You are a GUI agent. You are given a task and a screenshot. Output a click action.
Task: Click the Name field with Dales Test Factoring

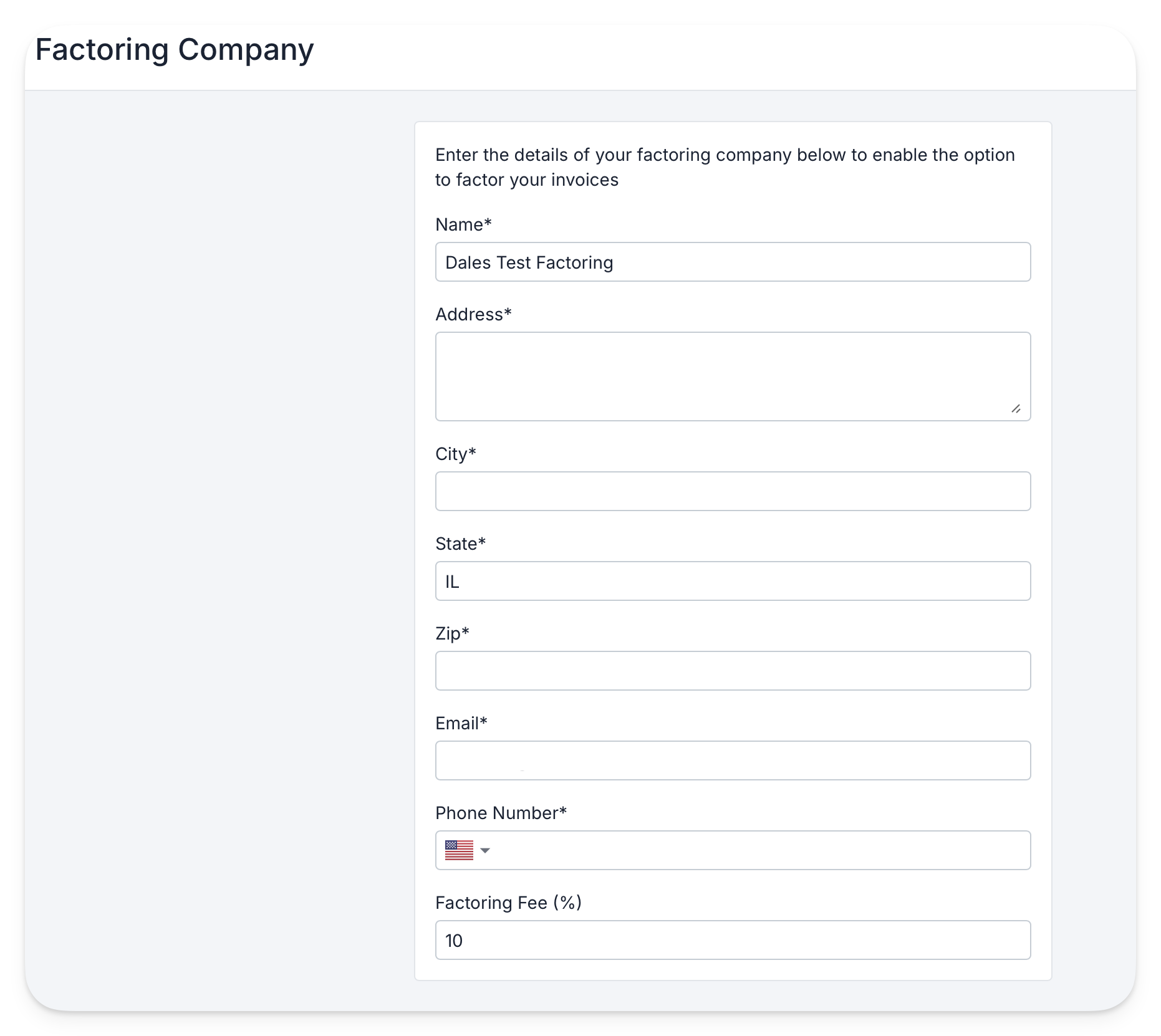(x=733, y=262)
